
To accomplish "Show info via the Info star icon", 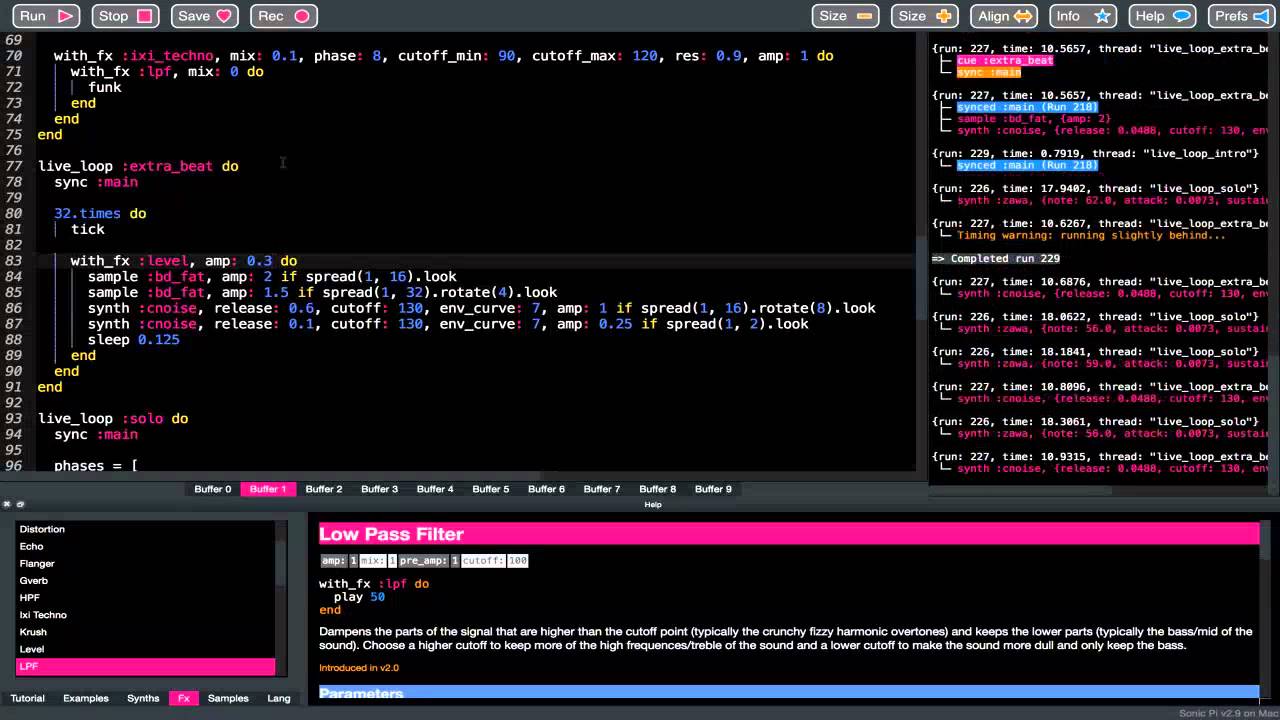I will (1103, 15).
